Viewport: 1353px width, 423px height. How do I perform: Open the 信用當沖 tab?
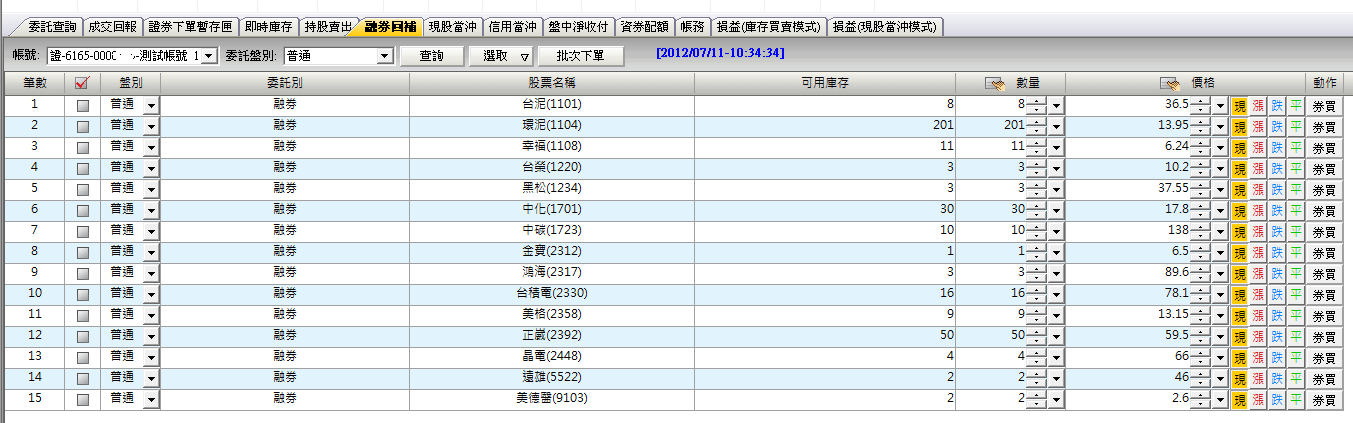point(513,27)
